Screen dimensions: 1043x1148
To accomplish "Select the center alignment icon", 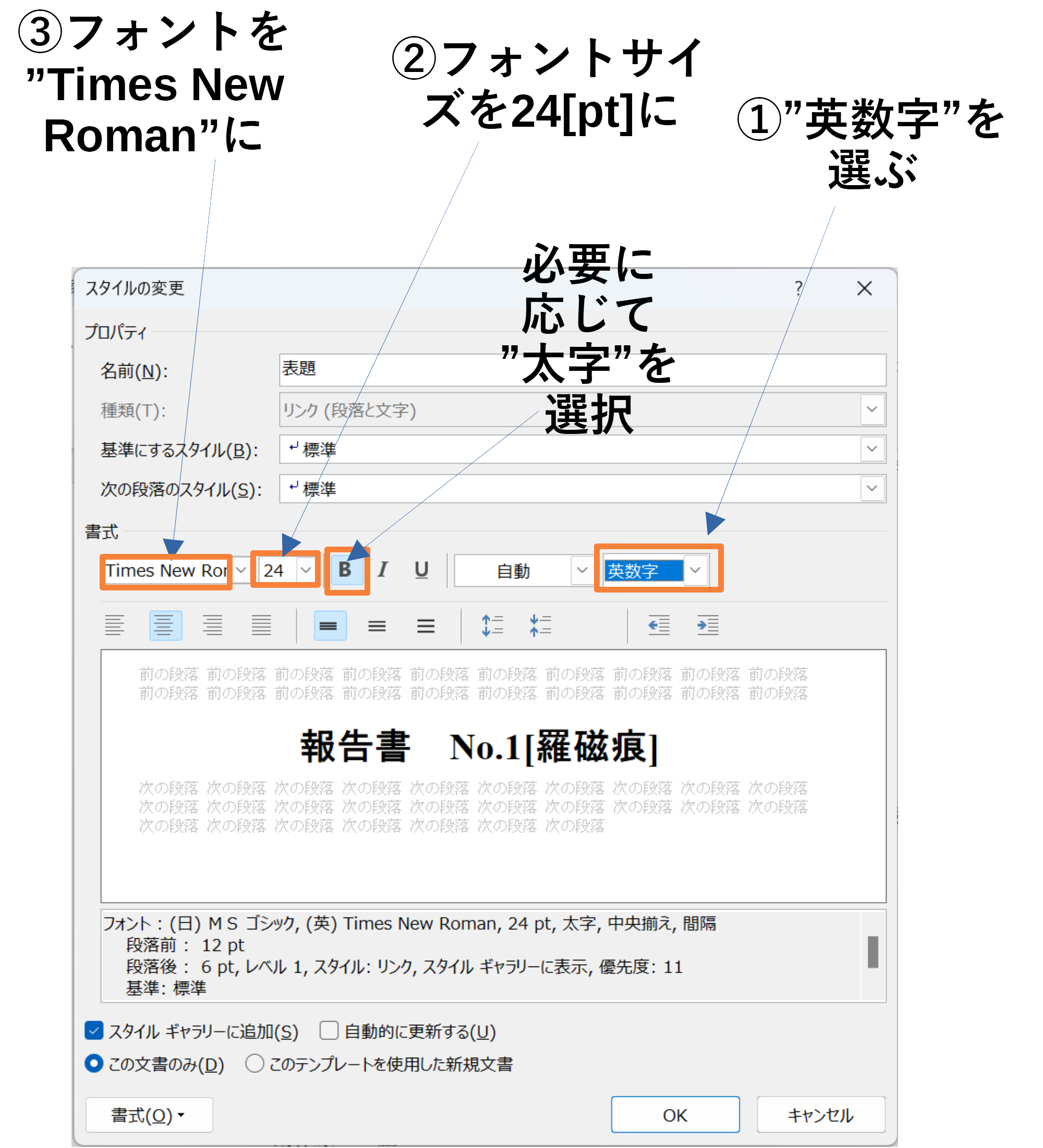I will click(165, 626).
